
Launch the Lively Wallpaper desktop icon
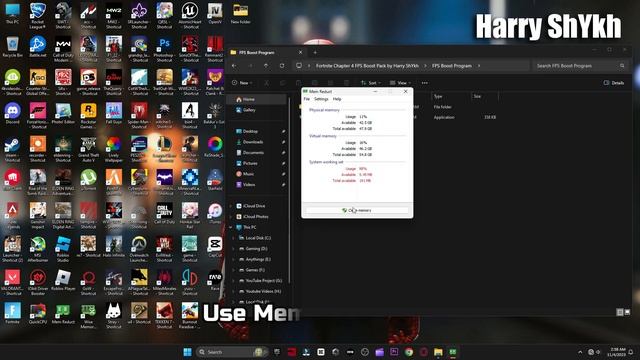point(113,149)
